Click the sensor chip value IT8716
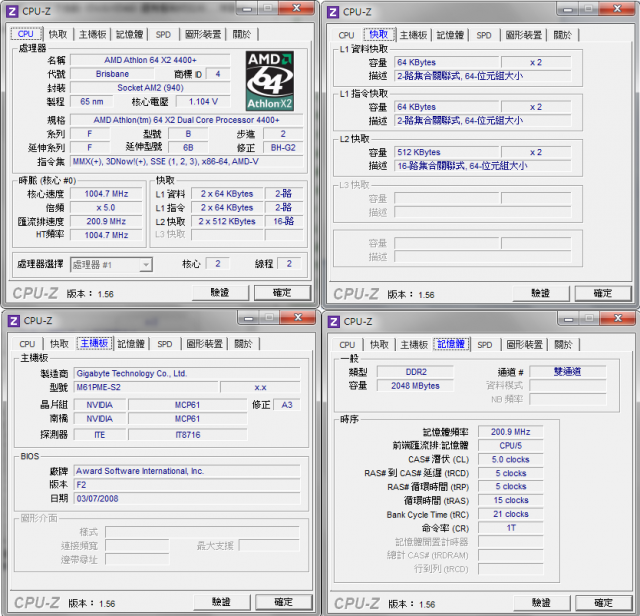Image resolution: width=640 pixels, height=616 pixels. point(188,435)
